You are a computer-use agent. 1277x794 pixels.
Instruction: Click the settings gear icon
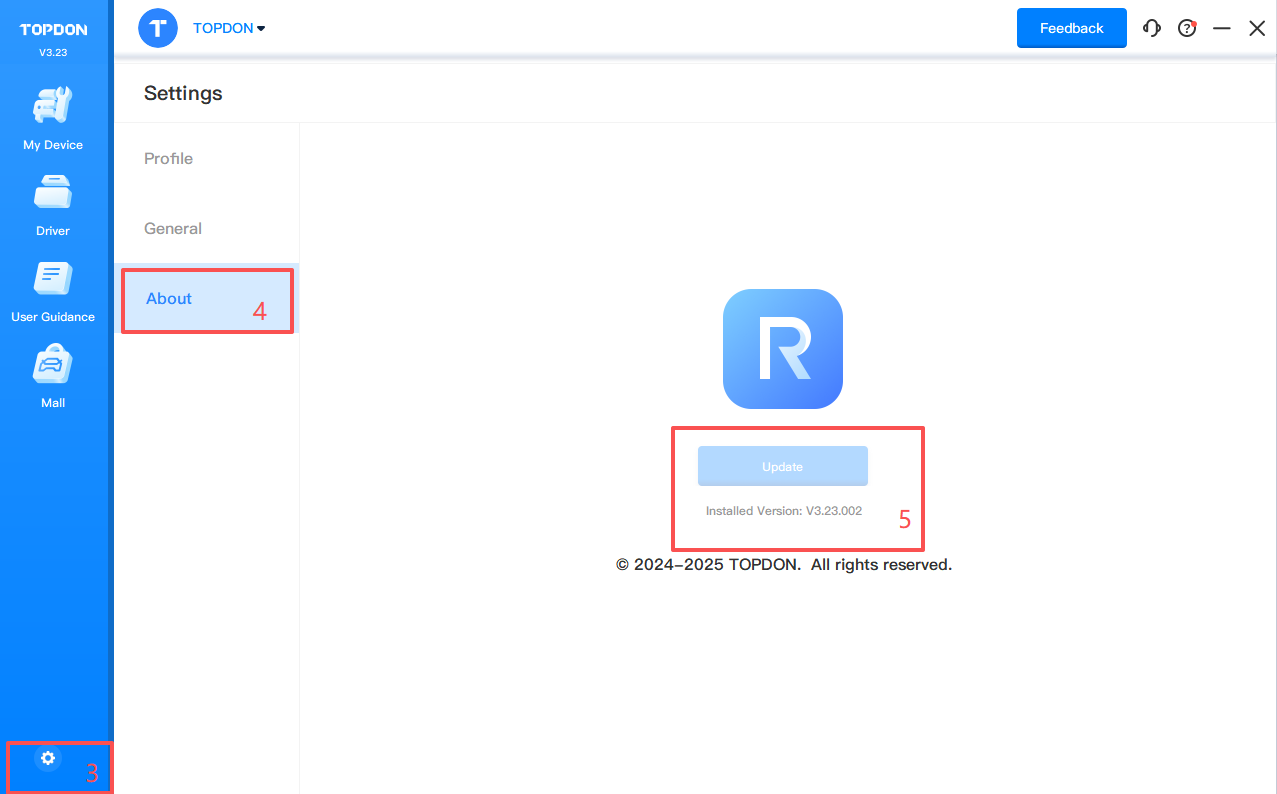pos(47,758)
